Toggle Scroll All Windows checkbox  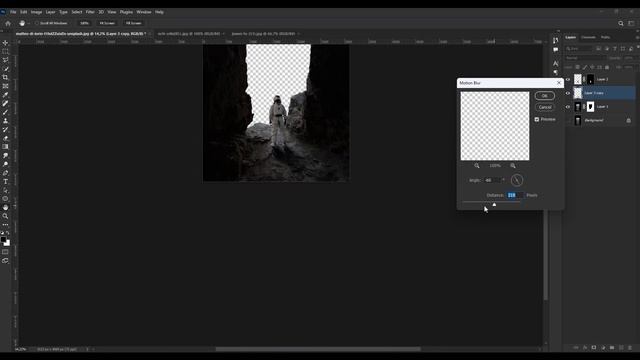point(36,23)
